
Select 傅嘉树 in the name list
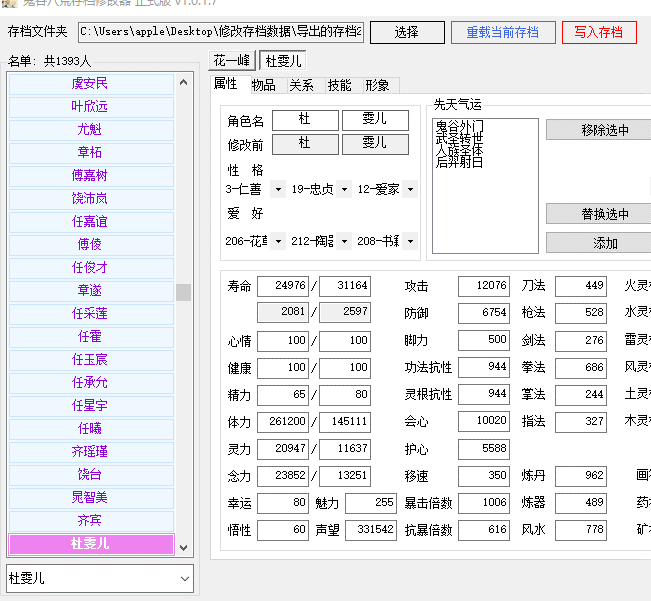(91, 176)
